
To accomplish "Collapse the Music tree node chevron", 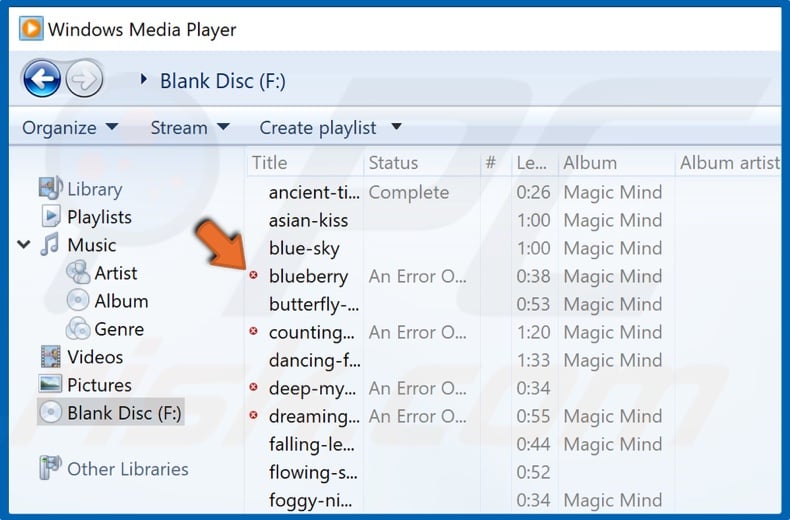I will (x=24, y=245).
